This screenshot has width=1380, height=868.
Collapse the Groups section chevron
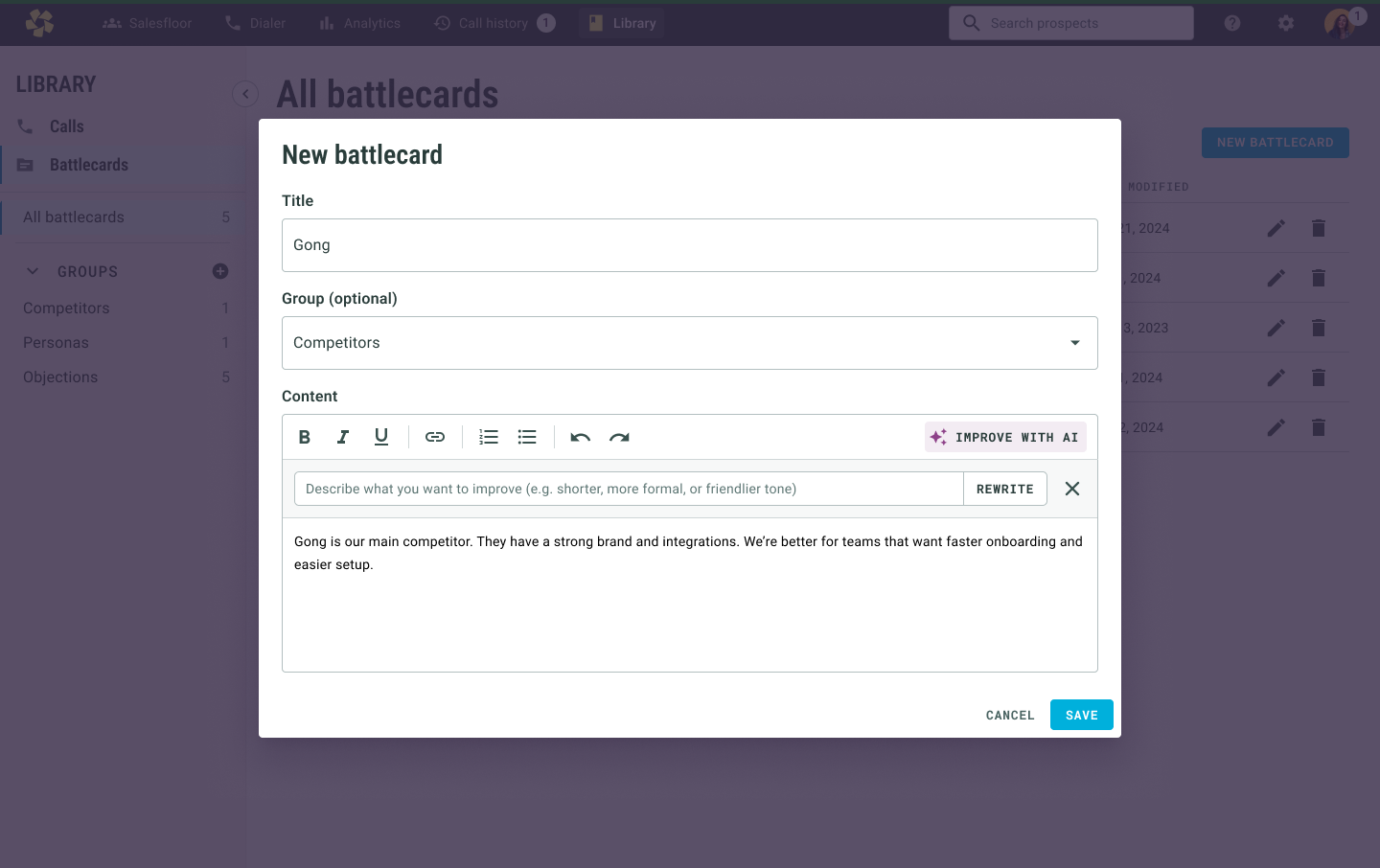[x=33, y=271]
